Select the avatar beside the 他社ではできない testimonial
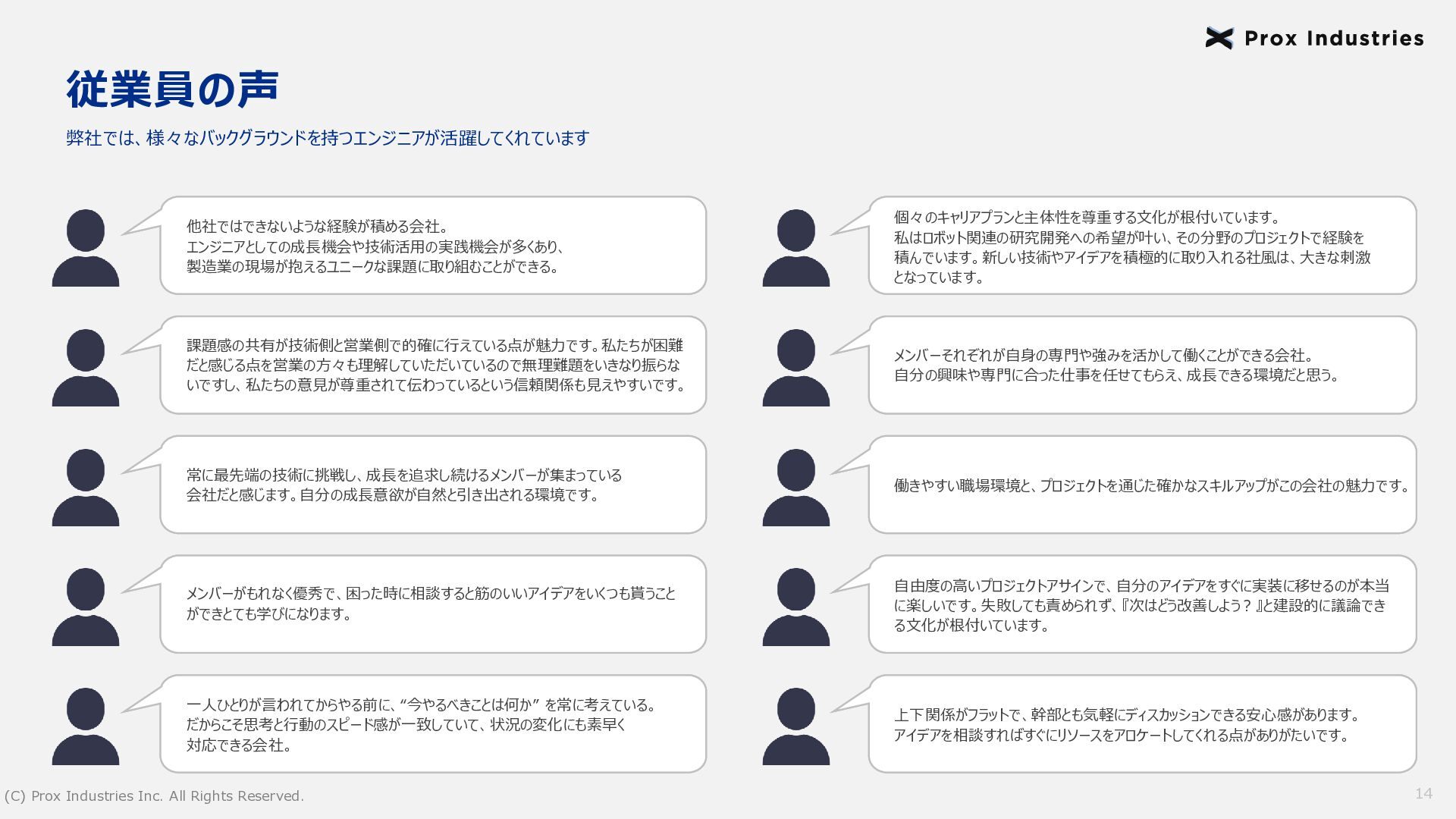This screenshot has width=1456, height=819. (86, 248)
